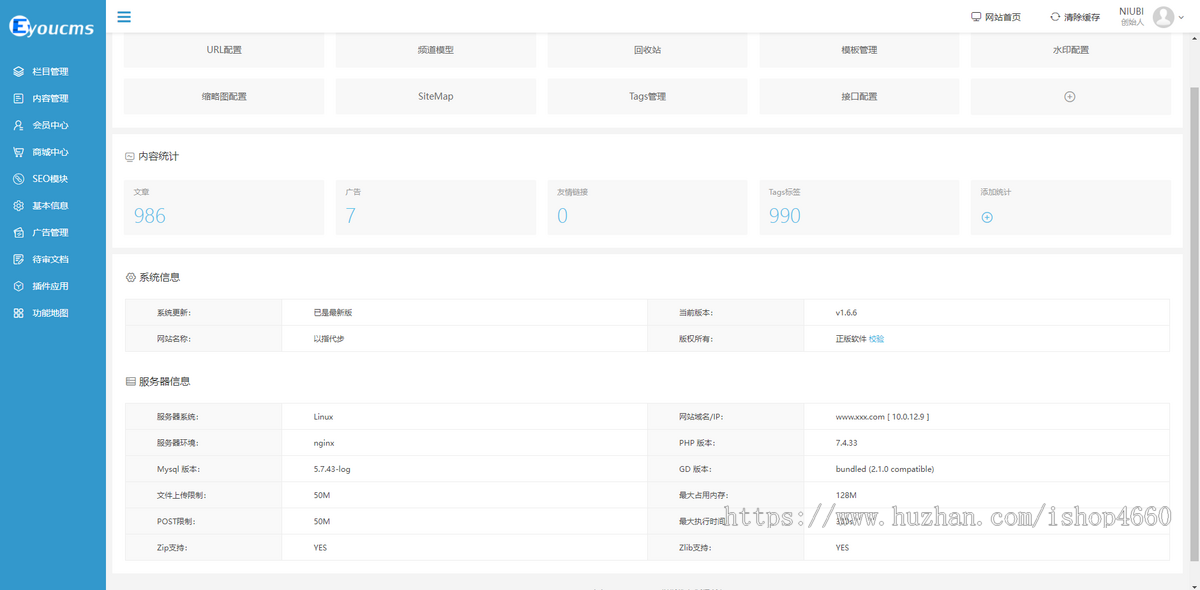Image resolution: width=1200 pixels, height=590 pixels.
Task: Open the SiteMap shortcut
Action: point(436,97)
